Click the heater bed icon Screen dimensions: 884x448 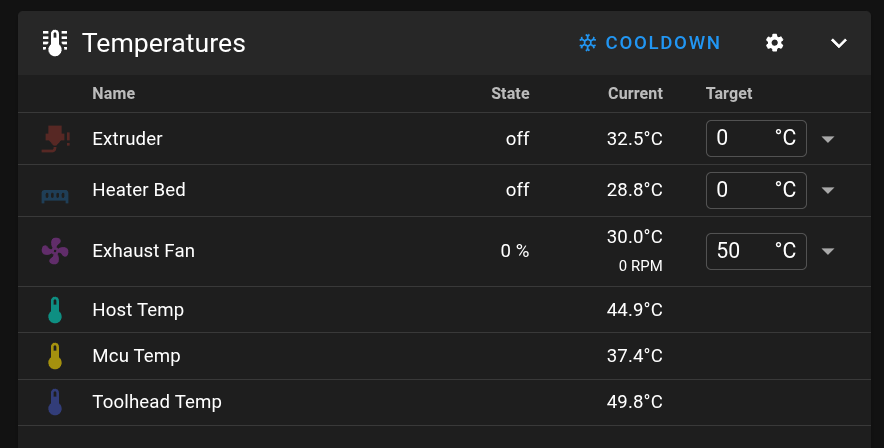coord(55,195)
